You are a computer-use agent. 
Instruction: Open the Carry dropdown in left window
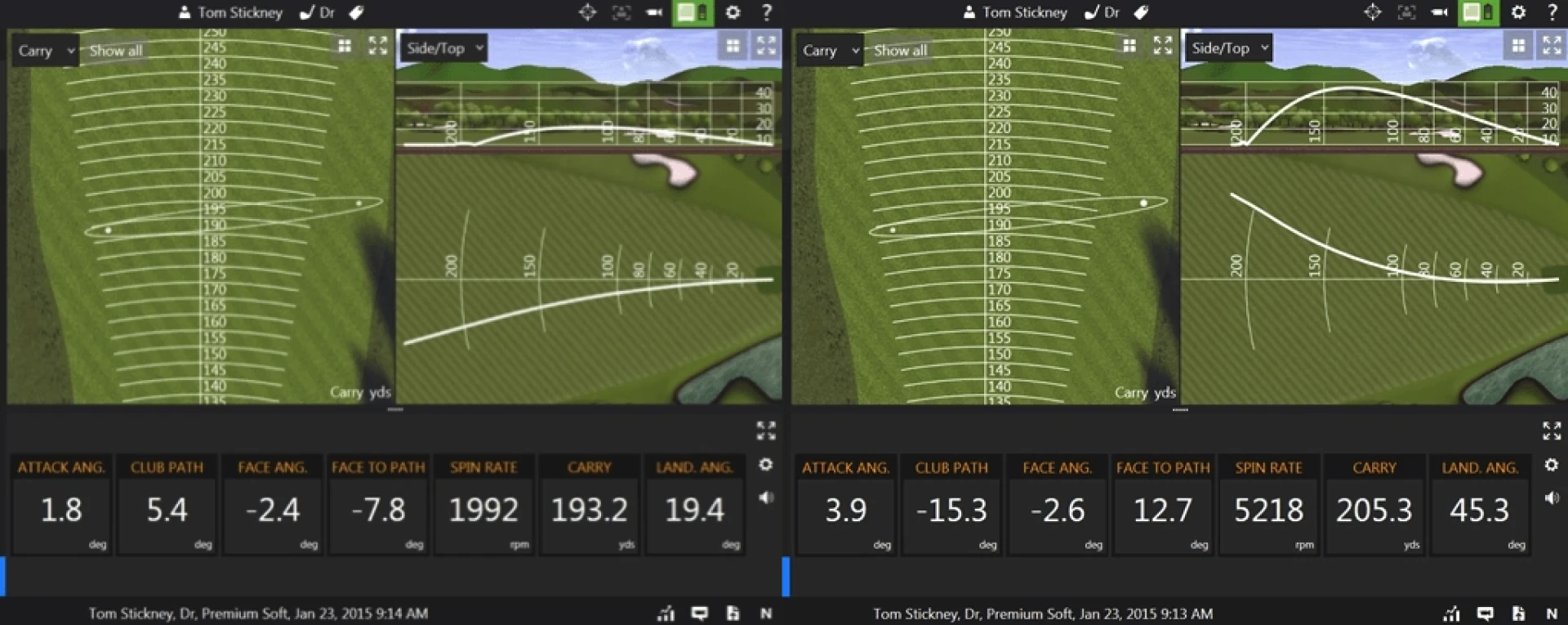tap(45, 50)
